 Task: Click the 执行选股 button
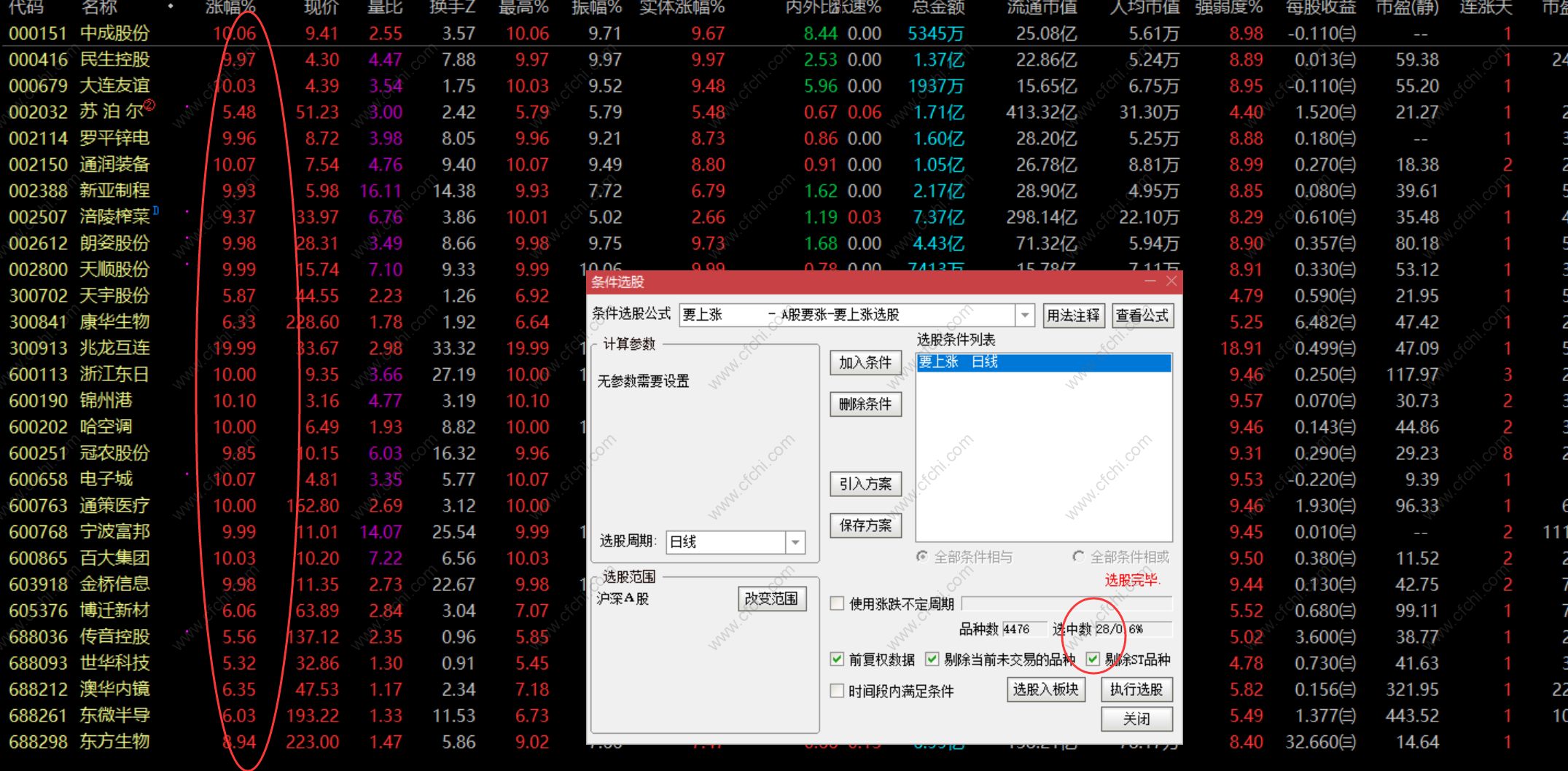(1136, 689)
